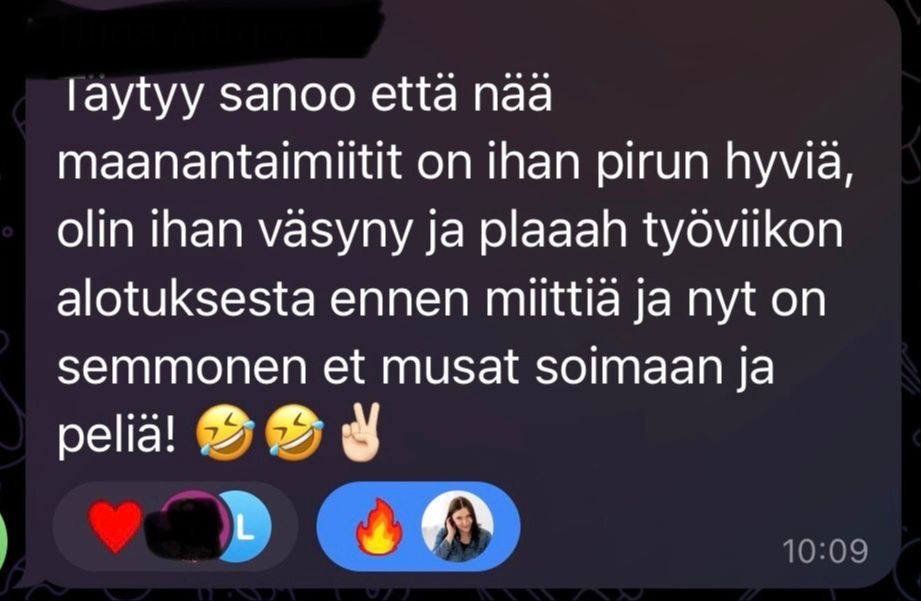Tap the first rolling-laughing emoji in message
Image resolution: width=921 pixels, height=601 pixels.
tap(224, 432)
